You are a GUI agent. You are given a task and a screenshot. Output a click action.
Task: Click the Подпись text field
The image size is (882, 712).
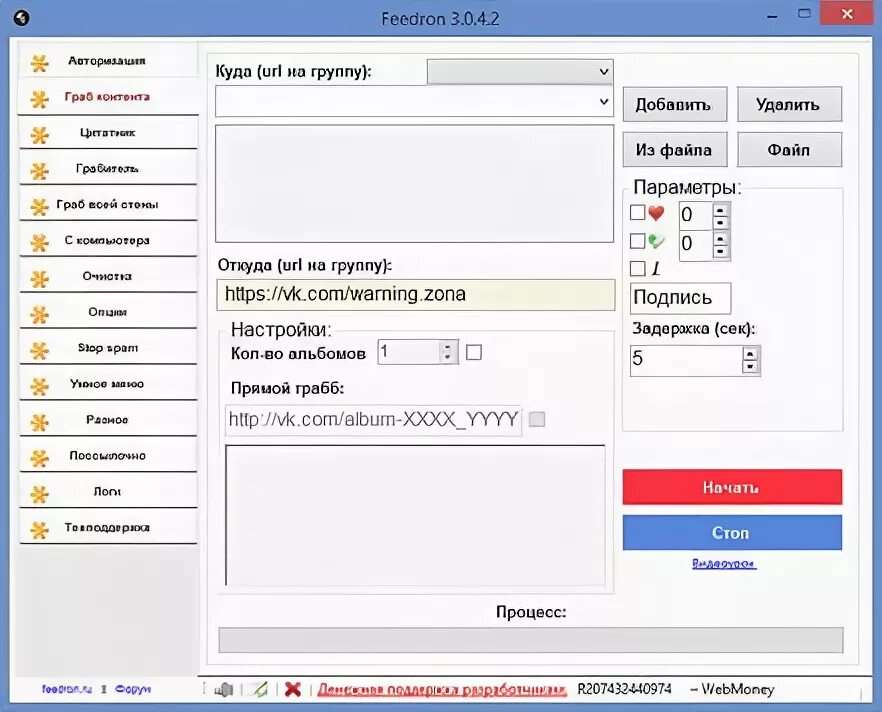[680, 298]
